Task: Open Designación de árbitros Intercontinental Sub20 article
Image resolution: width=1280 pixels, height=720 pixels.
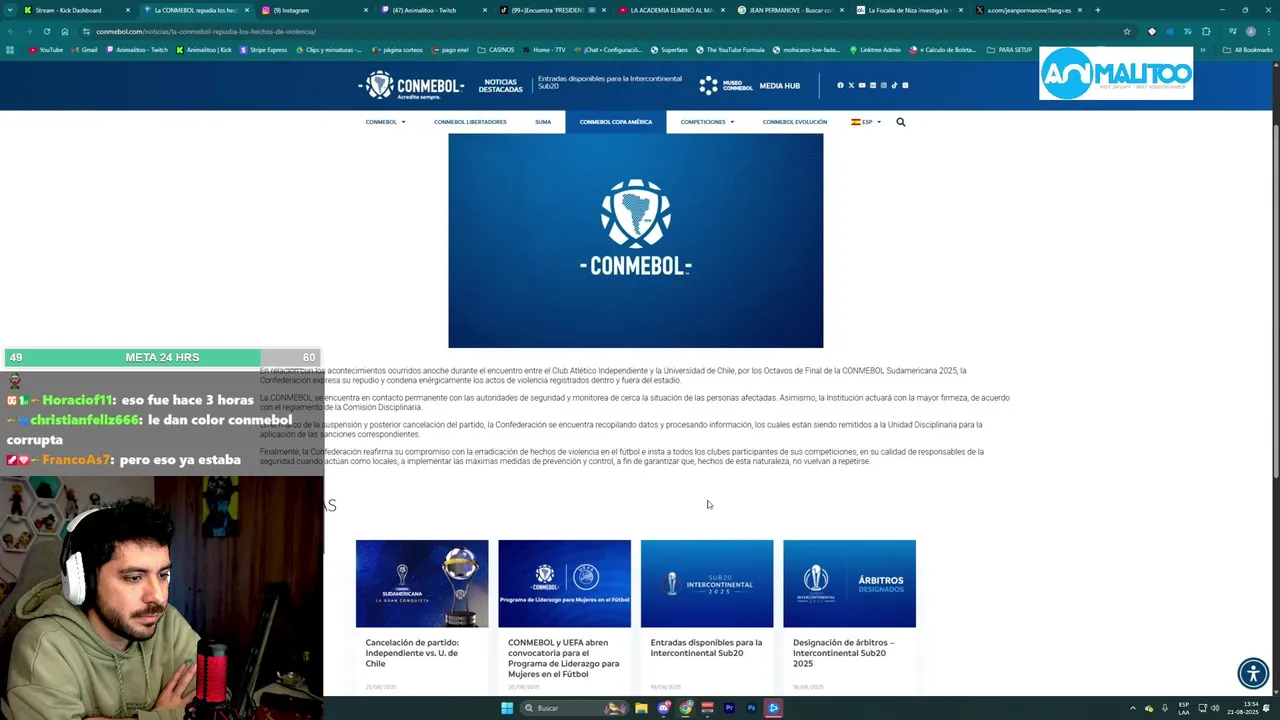Action: tap(844, 653)
